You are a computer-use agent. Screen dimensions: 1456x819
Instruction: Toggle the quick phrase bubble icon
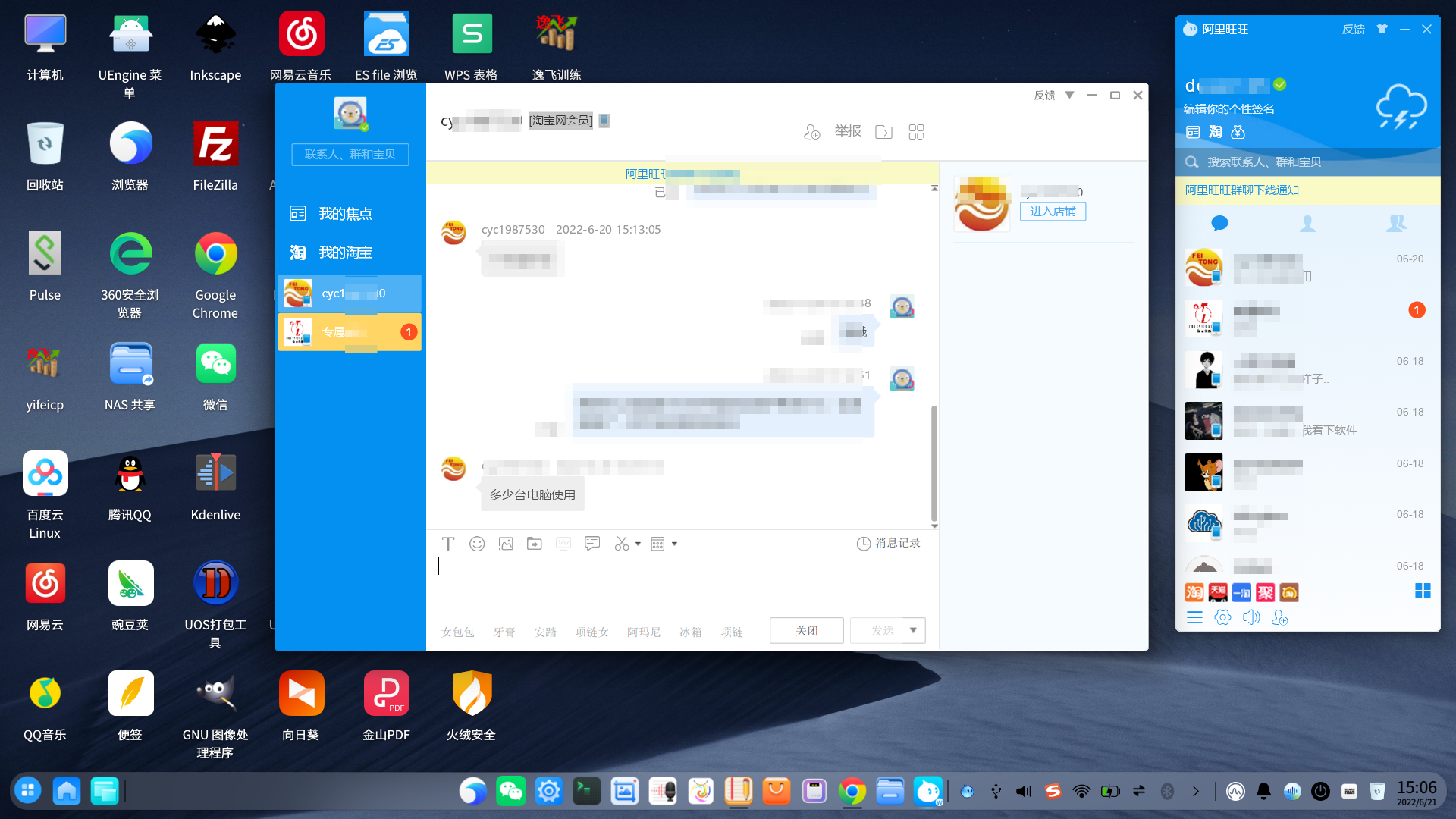(592, 544)
